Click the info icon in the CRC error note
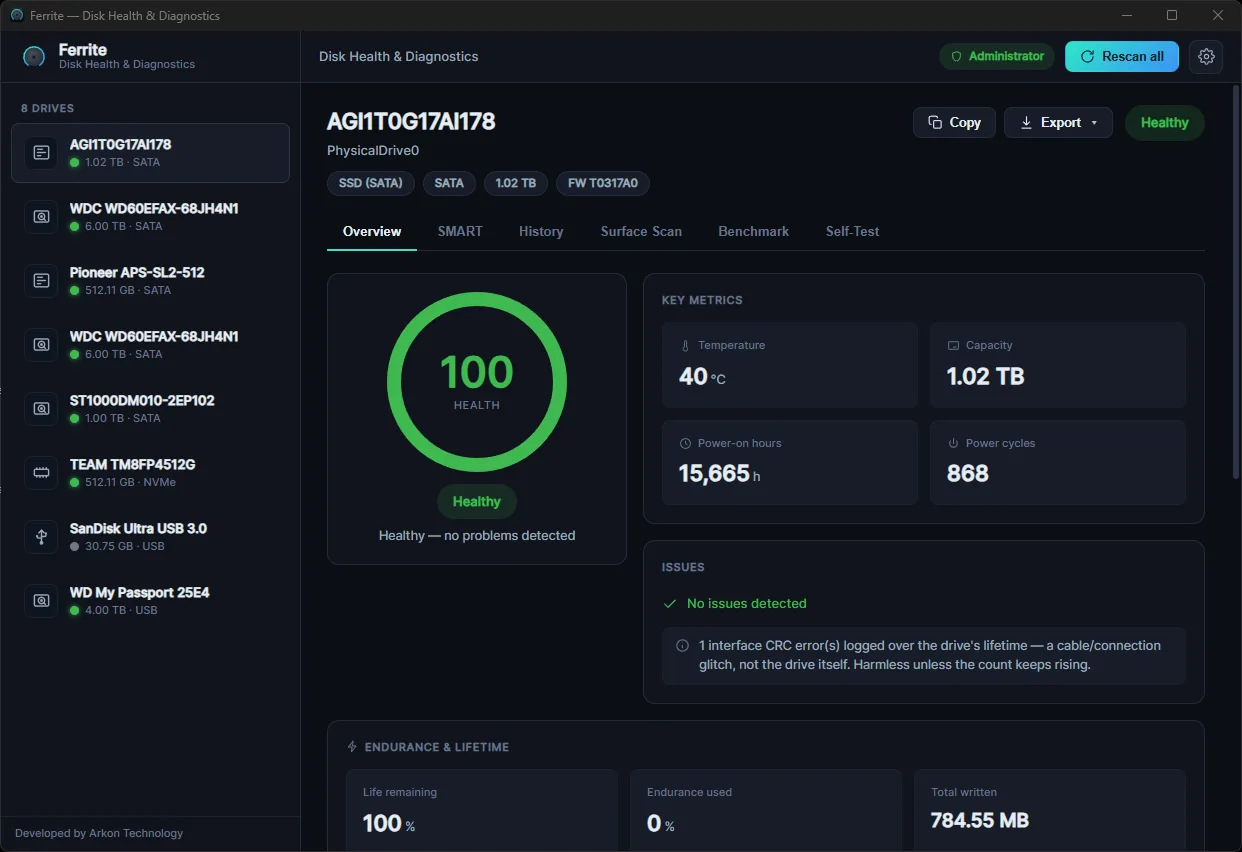This screenshot has width=1242, height=852. 683,646
